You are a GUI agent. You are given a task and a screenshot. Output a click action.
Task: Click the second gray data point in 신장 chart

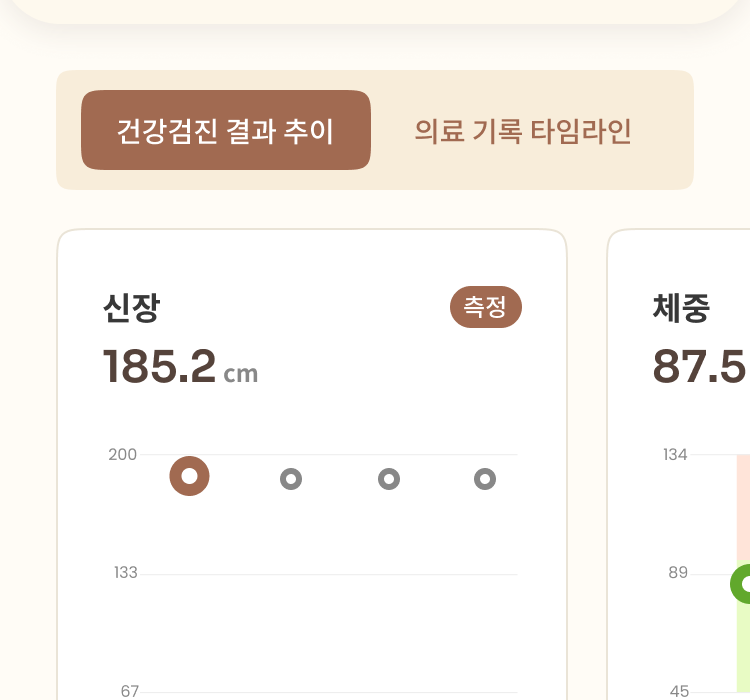point(291,480)
